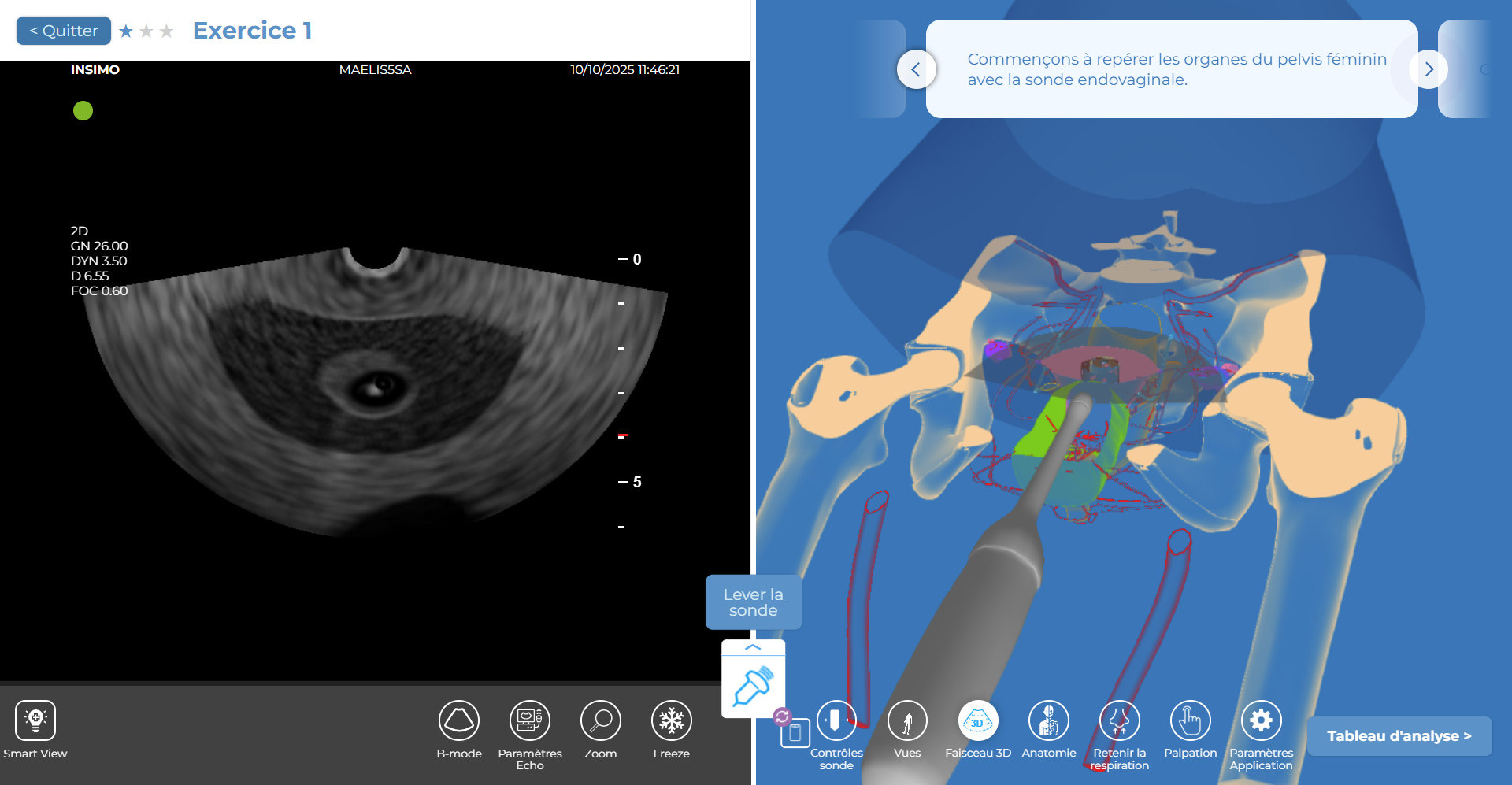Screen dimensions: 1512x785
Task: Activate the ultrasound Zoom magnifier
Action: tap(601, 720)
